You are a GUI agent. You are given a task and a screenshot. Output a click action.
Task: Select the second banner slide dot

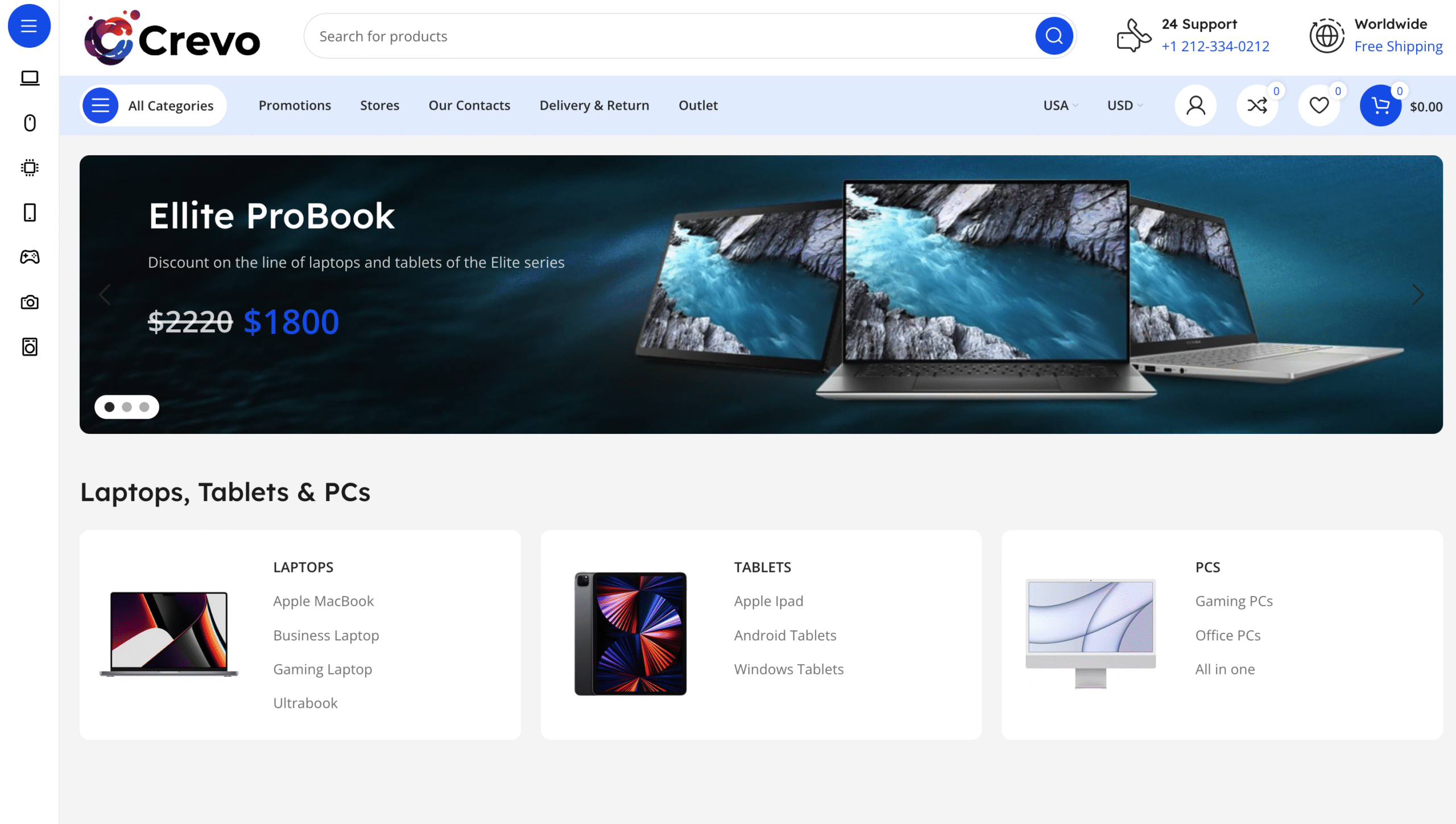click(x=127, y=407)
